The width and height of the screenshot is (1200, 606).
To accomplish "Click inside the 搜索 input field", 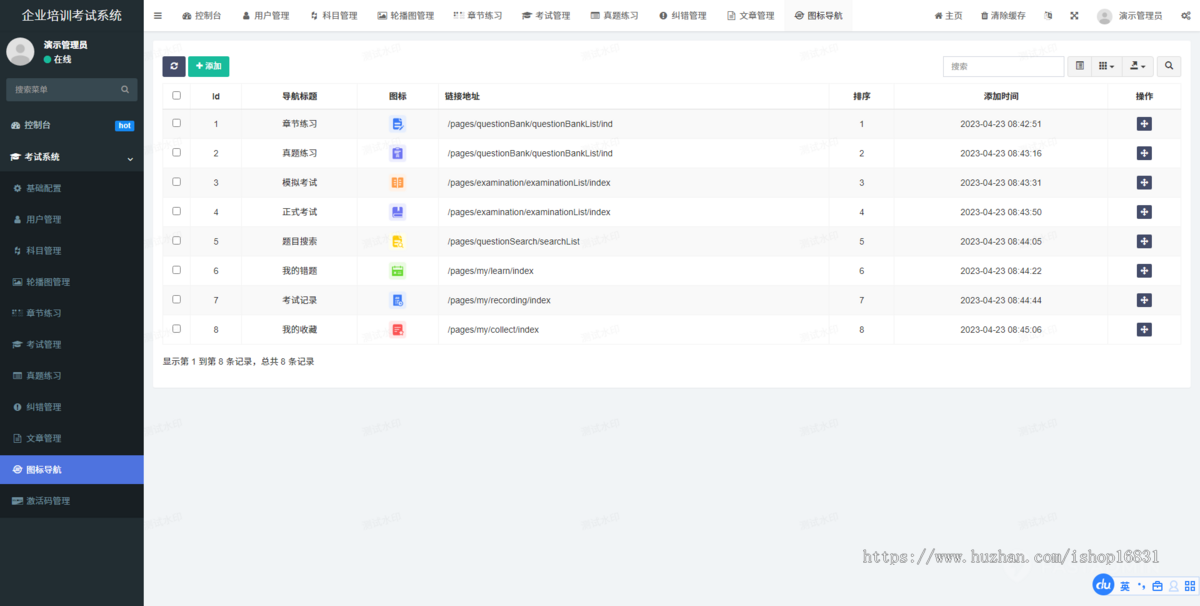I will pyautogui.click(x=1003, y=66).
